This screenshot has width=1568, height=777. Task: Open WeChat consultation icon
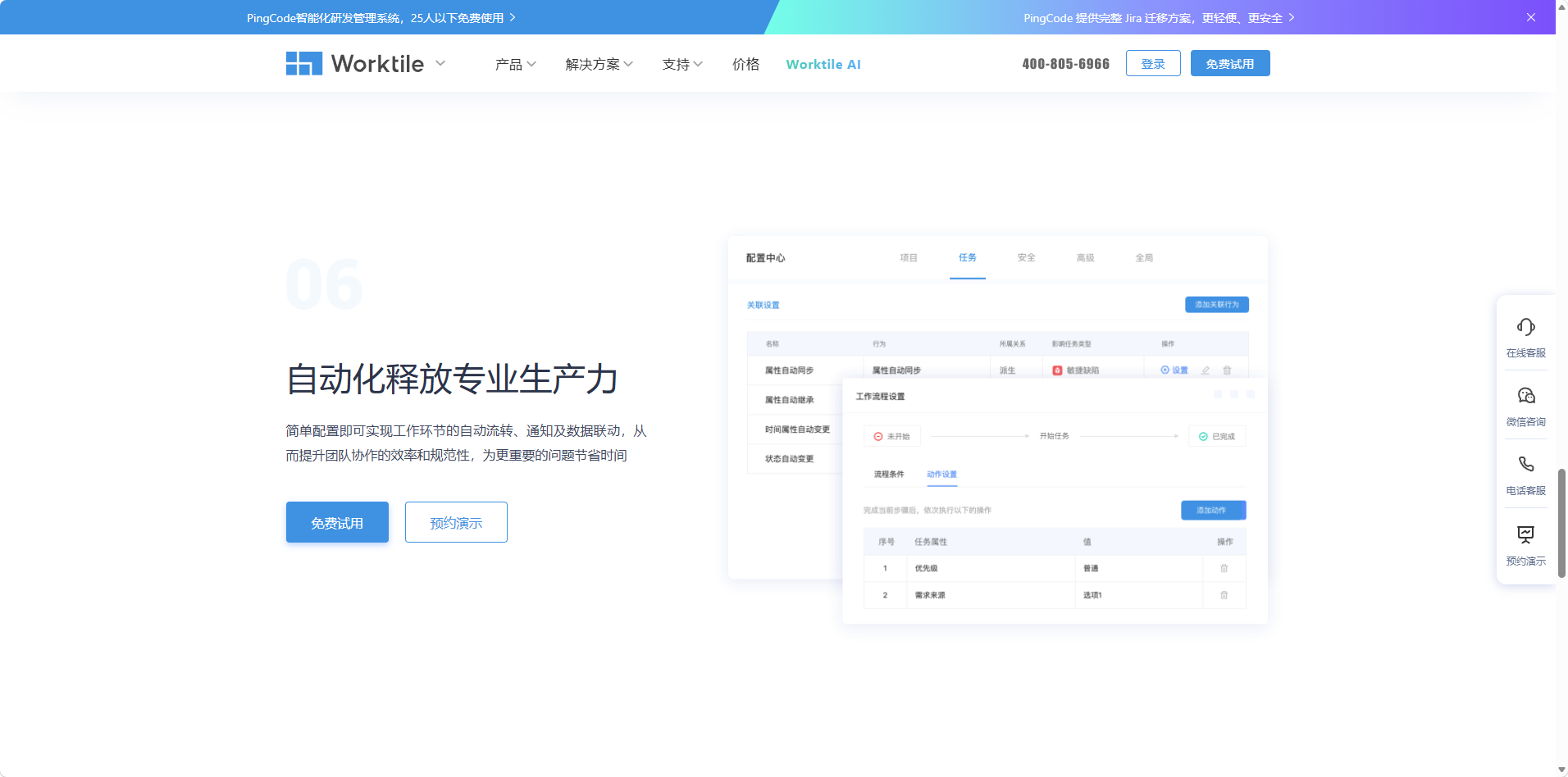point(1525,396)
